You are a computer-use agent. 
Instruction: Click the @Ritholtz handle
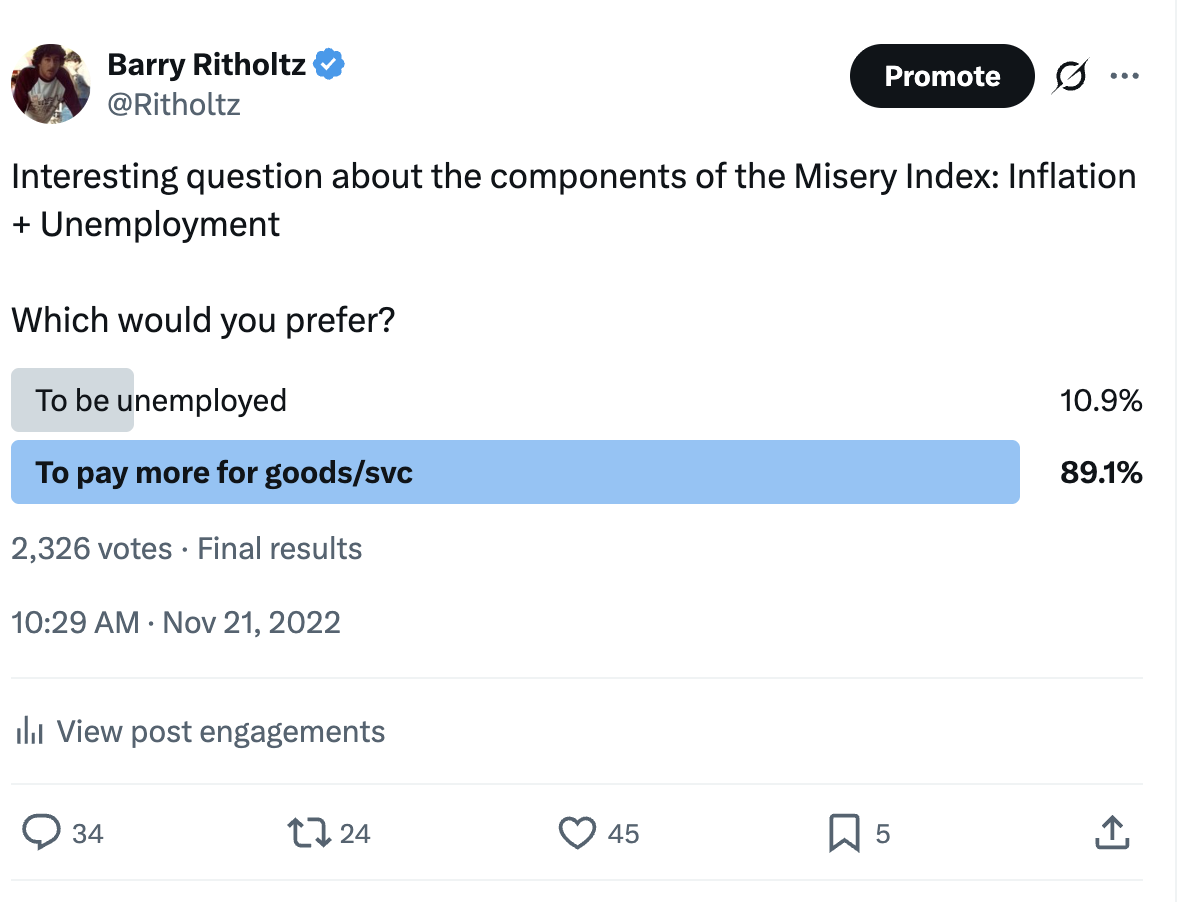pos(174,104)
